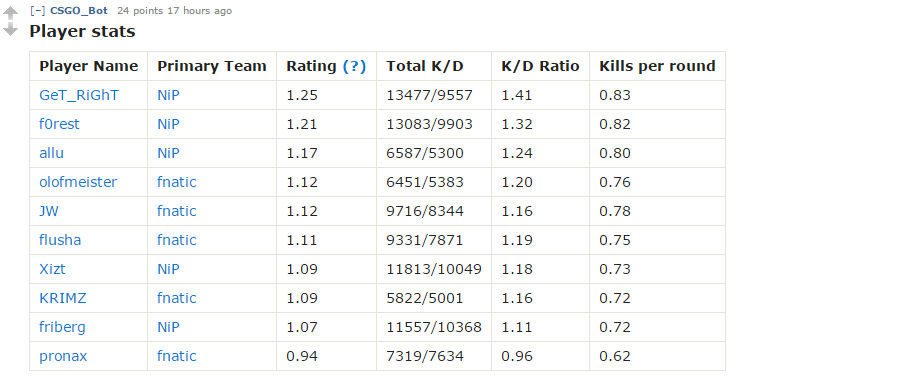Image resolution: width=899 pixels, height=377 pixels.
Task: Open fnatic team link in olofmeister row
Action: pos(177,182)
